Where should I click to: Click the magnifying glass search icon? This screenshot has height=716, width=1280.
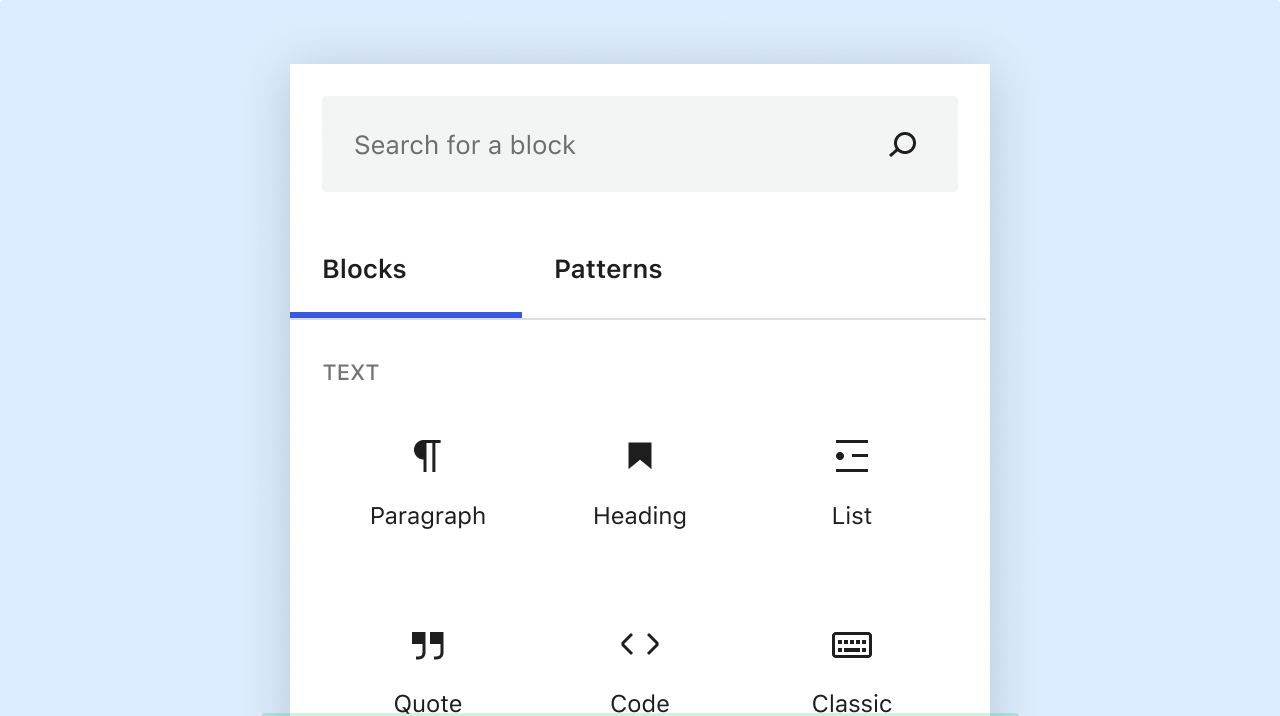[902, 145]
